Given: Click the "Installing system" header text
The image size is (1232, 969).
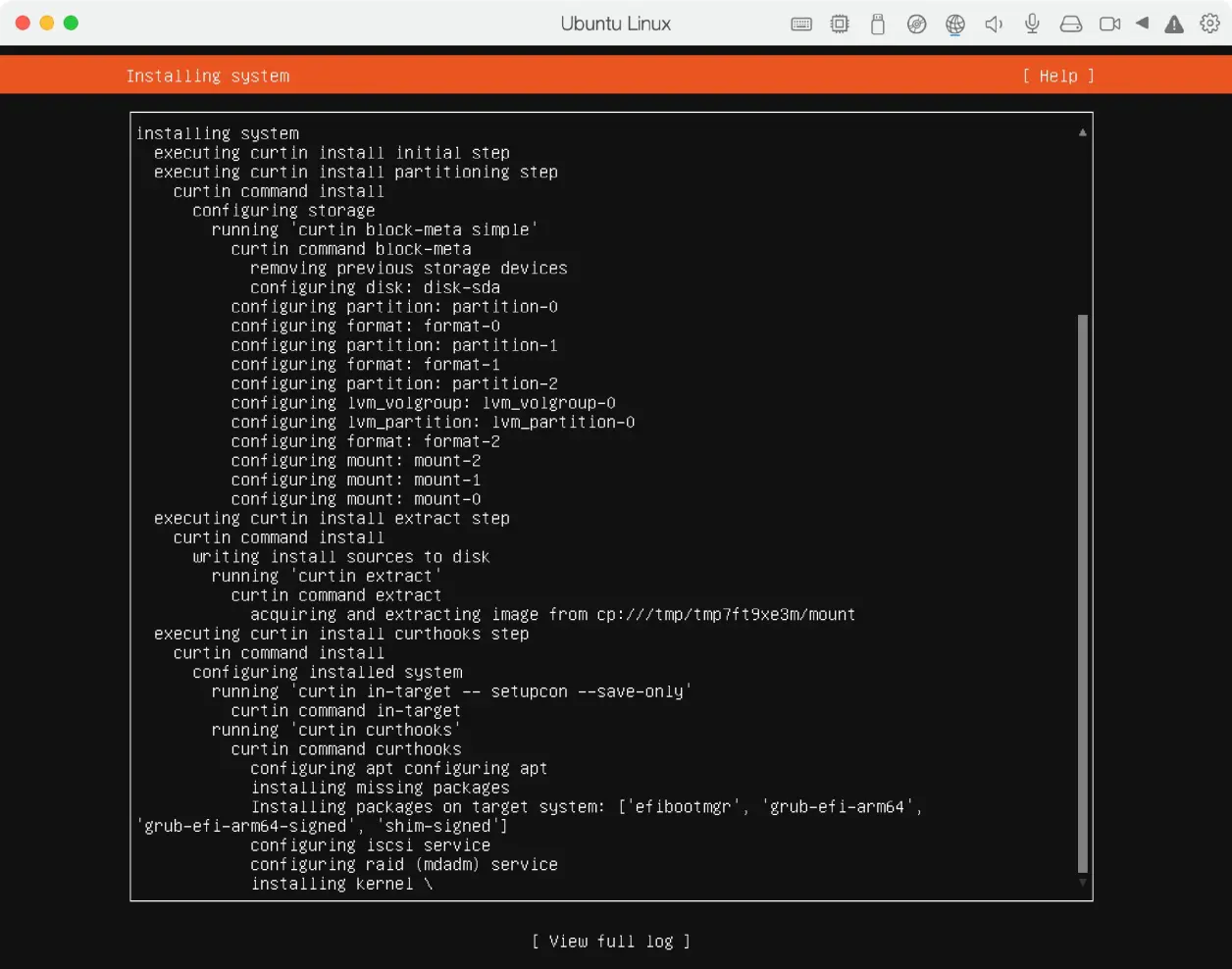Looking at the screenshot, I should [208, 76].
